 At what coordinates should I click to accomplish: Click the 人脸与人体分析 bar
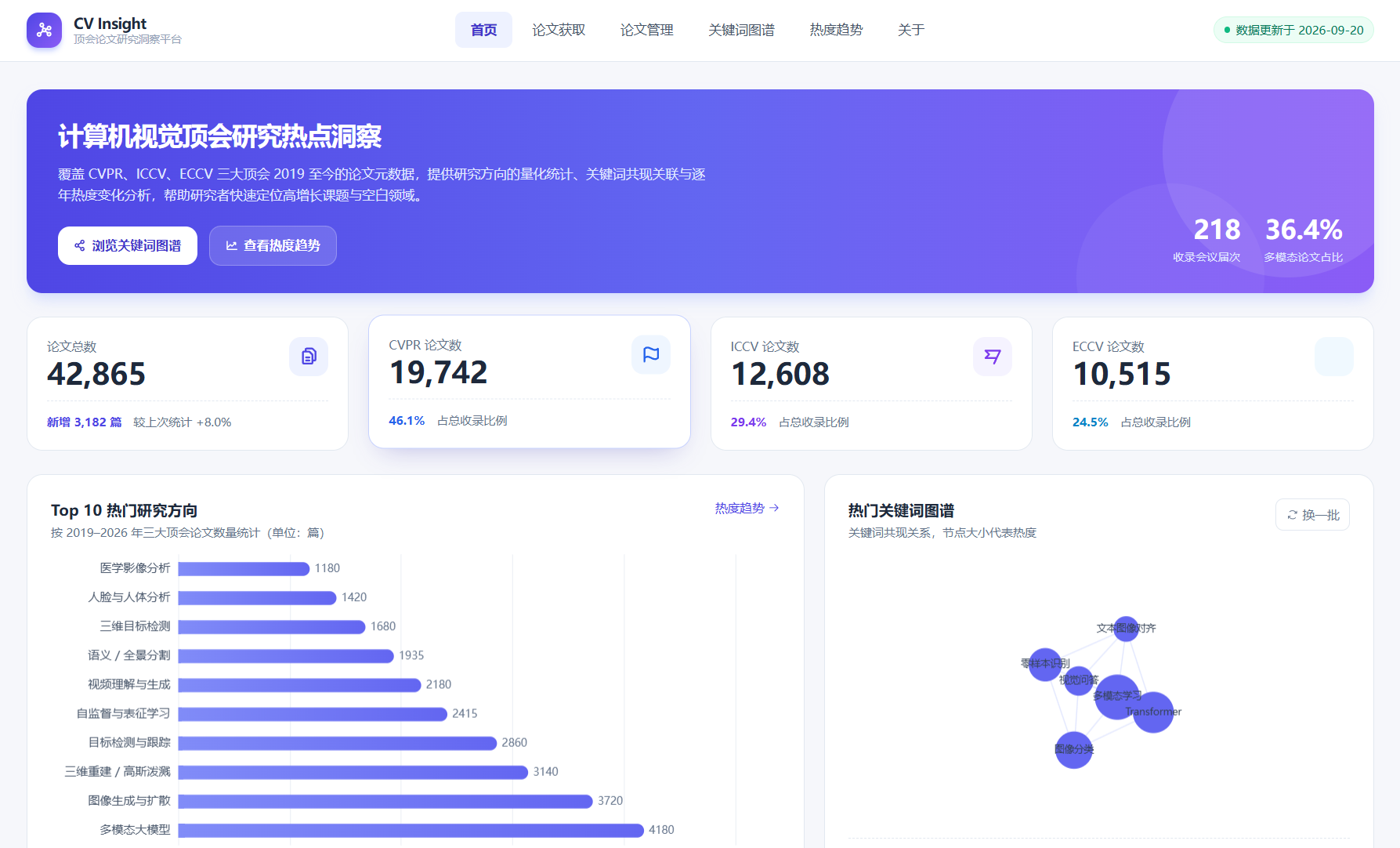258,598
